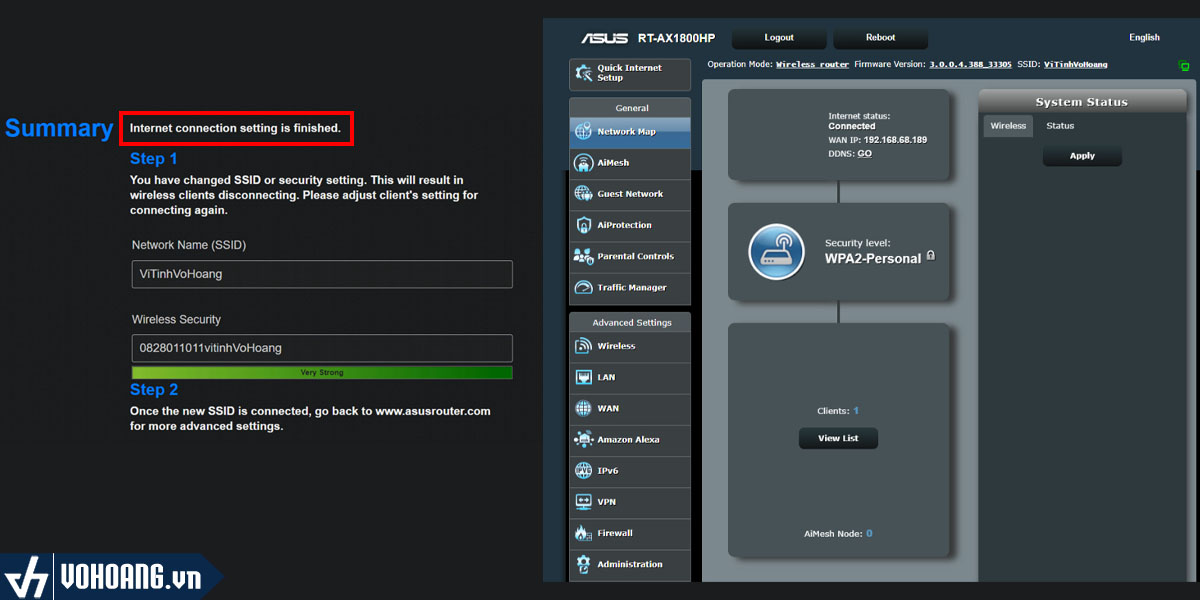
Task: Click the ASUS logo in the header
Action: 604,38
